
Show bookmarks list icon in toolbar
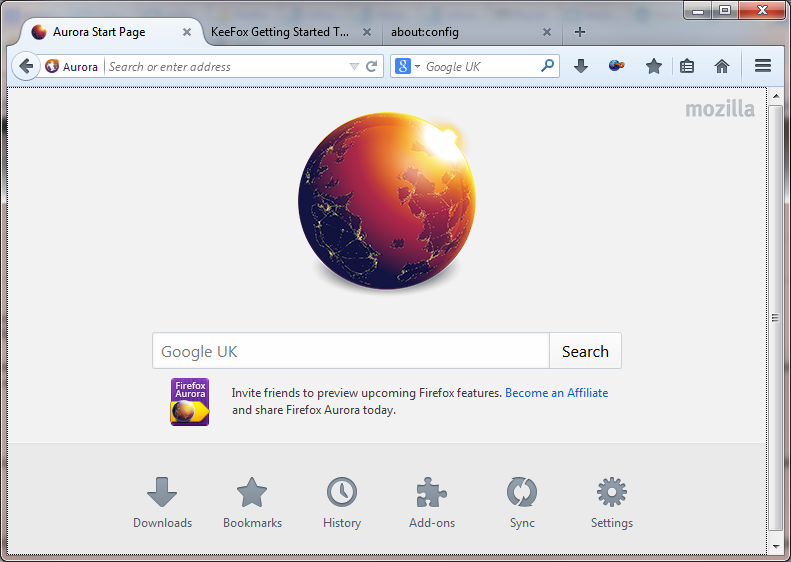pos(687,66)
